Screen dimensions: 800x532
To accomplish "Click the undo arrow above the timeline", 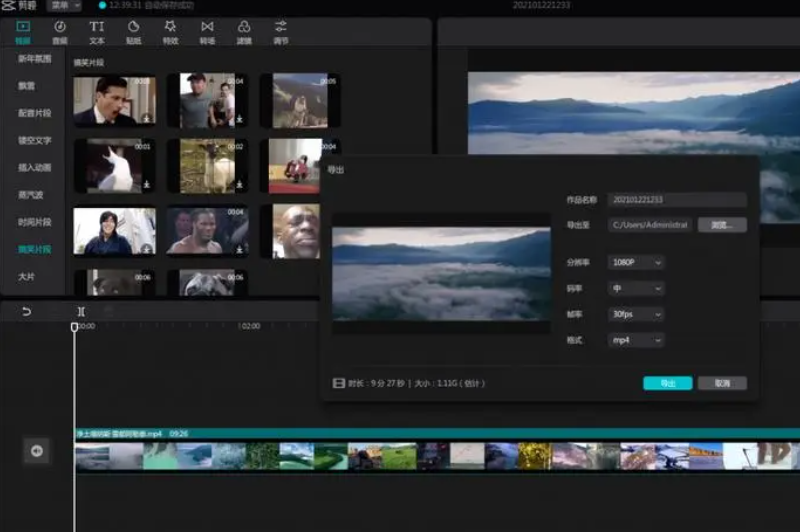I will coord(27,311).
